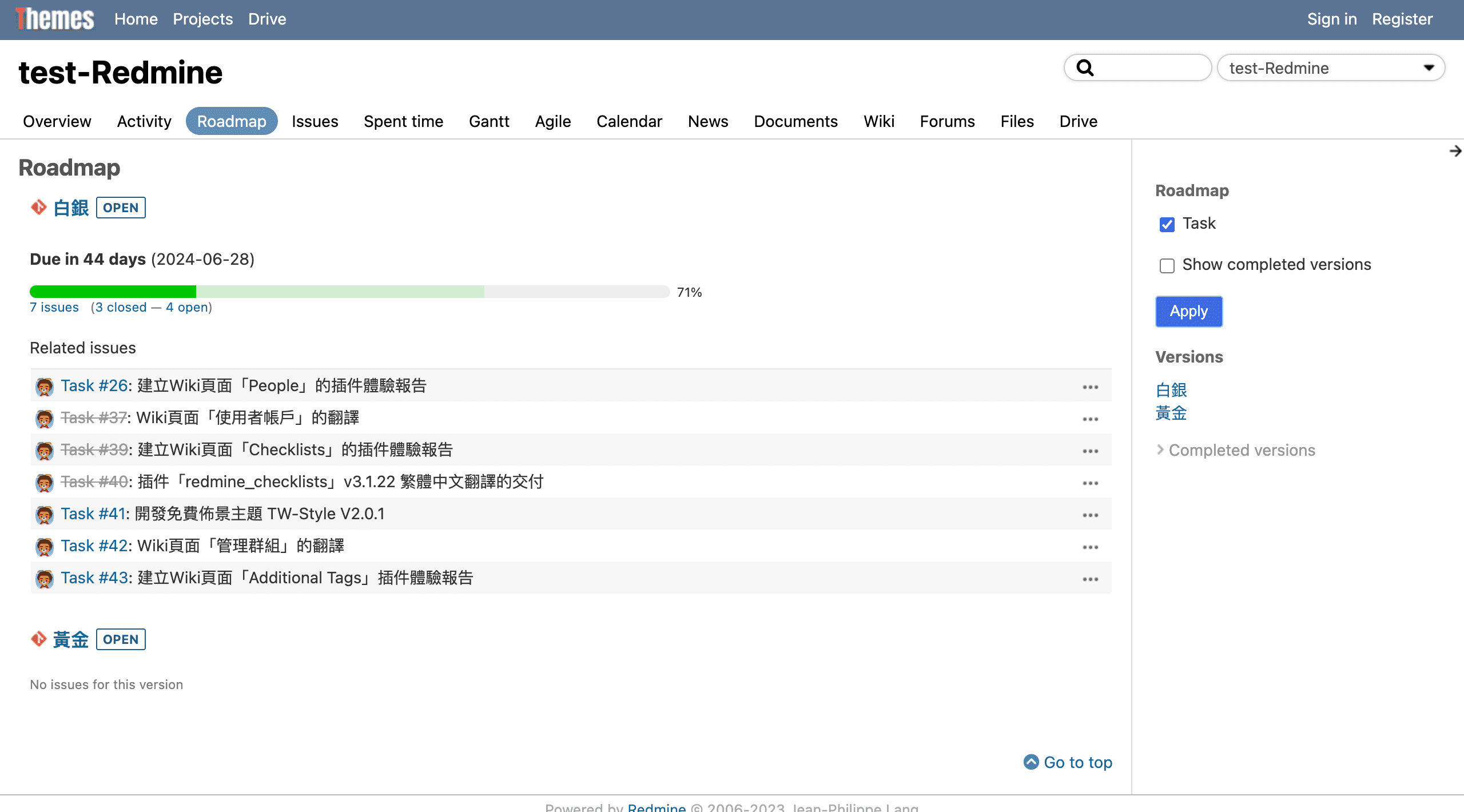
Task: Collapse sidebar using the arrow icon
Action: (1455, 151)
